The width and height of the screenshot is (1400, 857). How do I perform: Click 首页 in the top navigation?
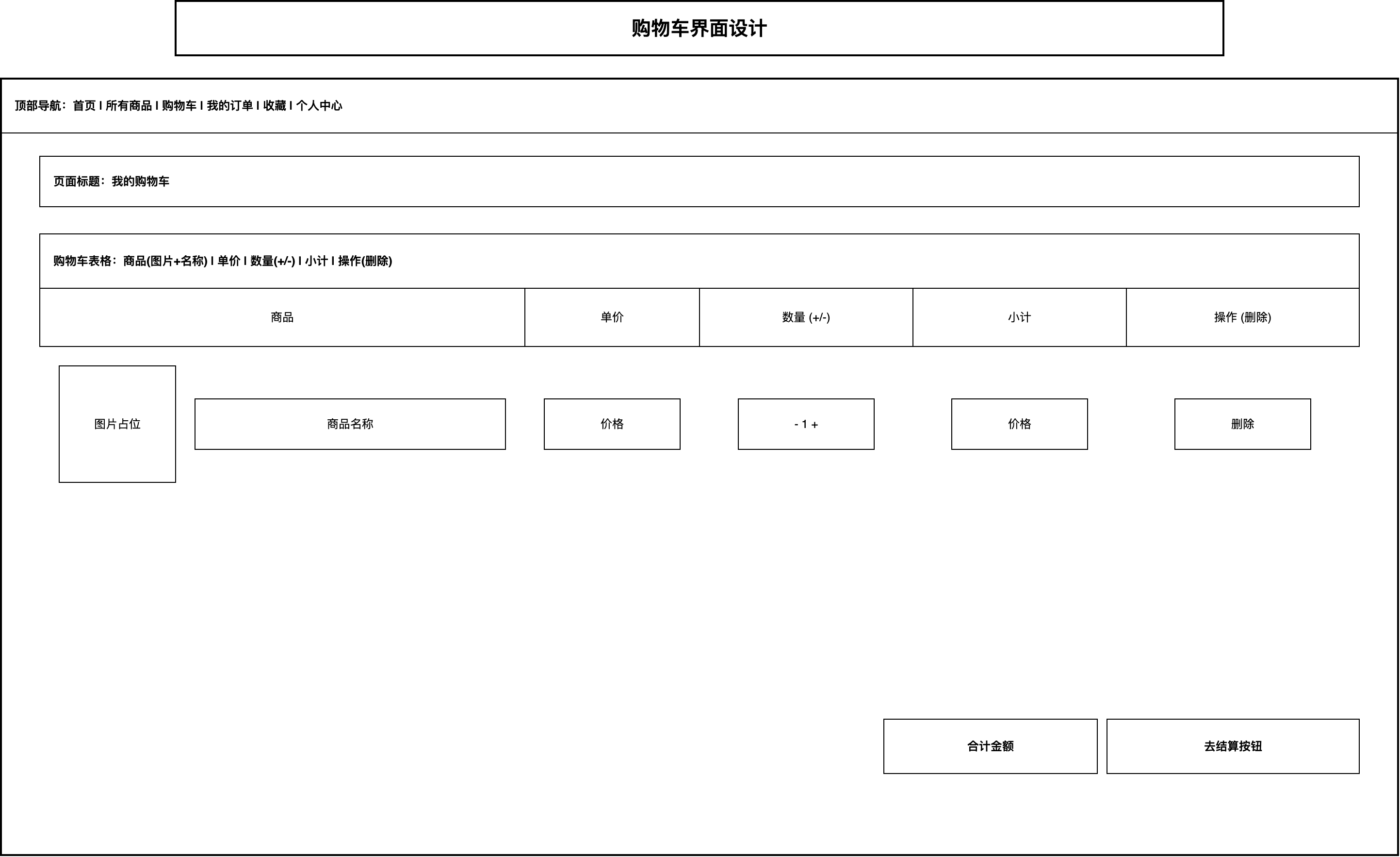click(x=84, y=106)
